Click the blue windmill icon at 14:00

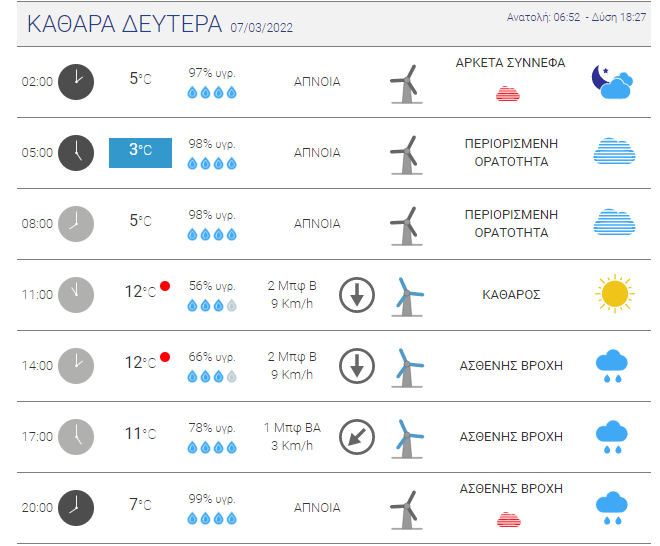pyautogui.click(x=404, y=366)
